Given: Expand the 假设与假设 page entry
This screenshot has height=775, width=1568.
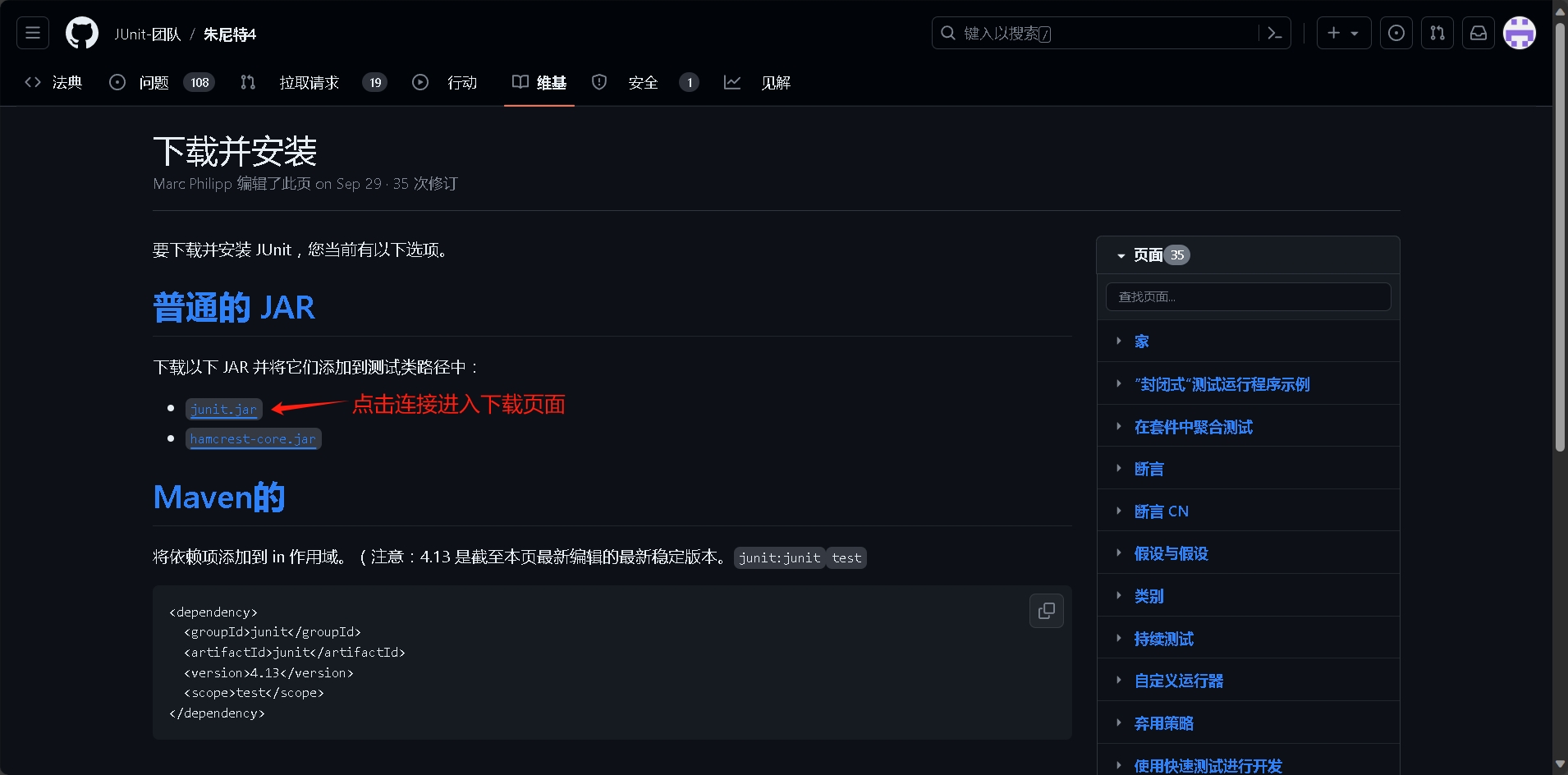Looking at the screenshot, I should coord(1118,553).
